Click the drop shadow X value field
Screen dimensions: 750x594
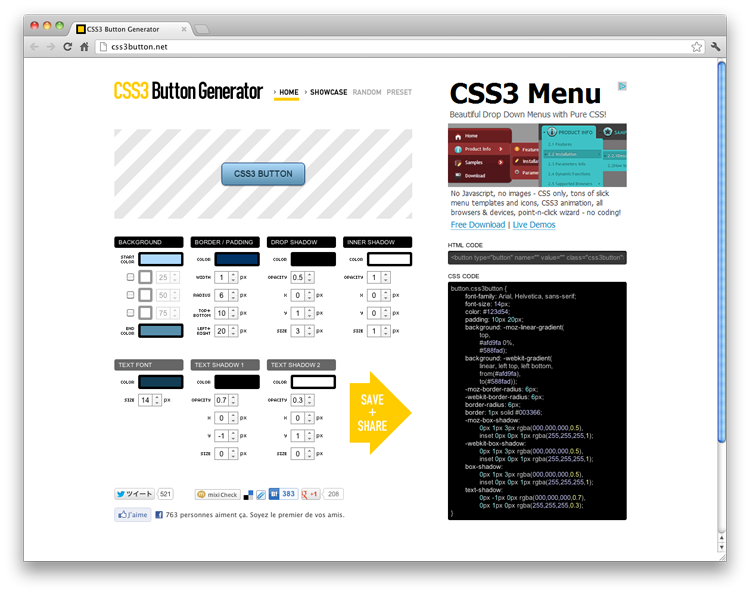click(x=298, y=295)
